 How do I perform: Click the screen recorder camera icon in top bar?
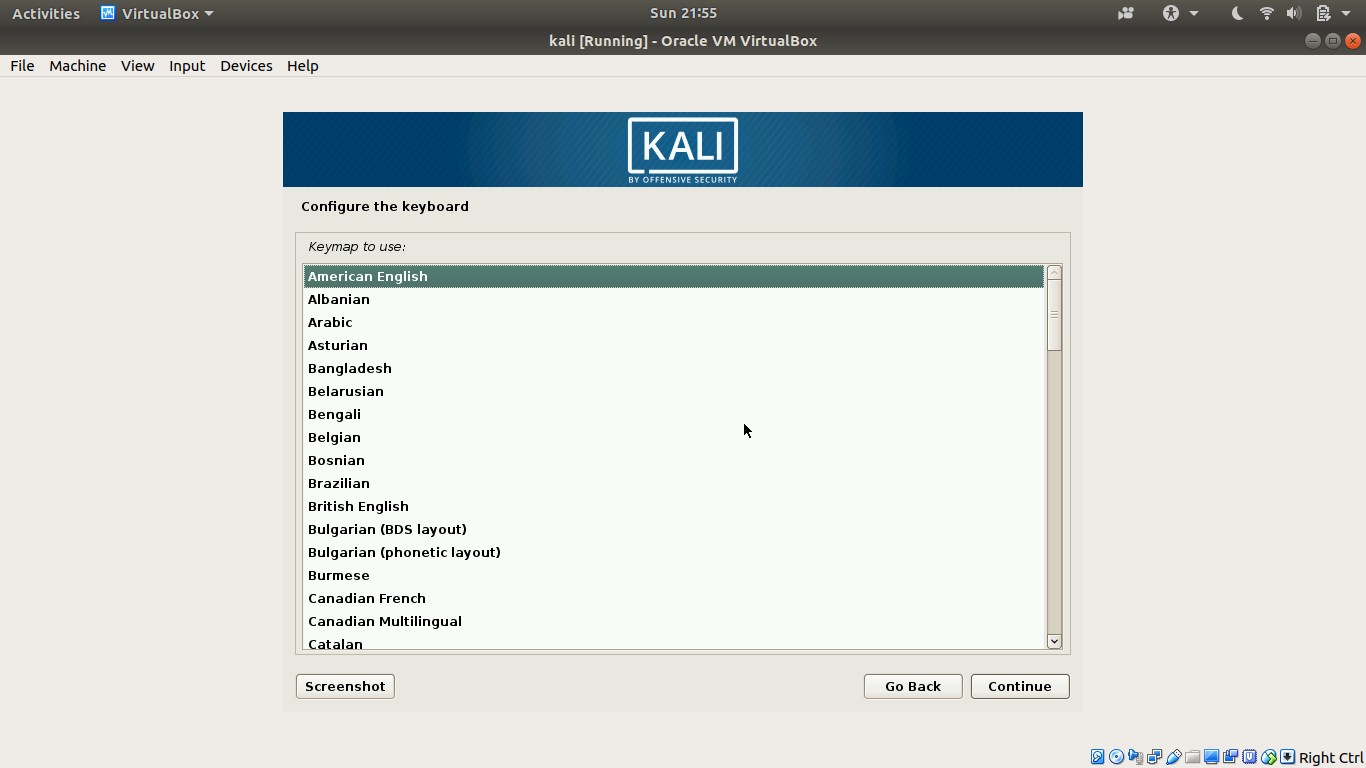coord(1126,13)
